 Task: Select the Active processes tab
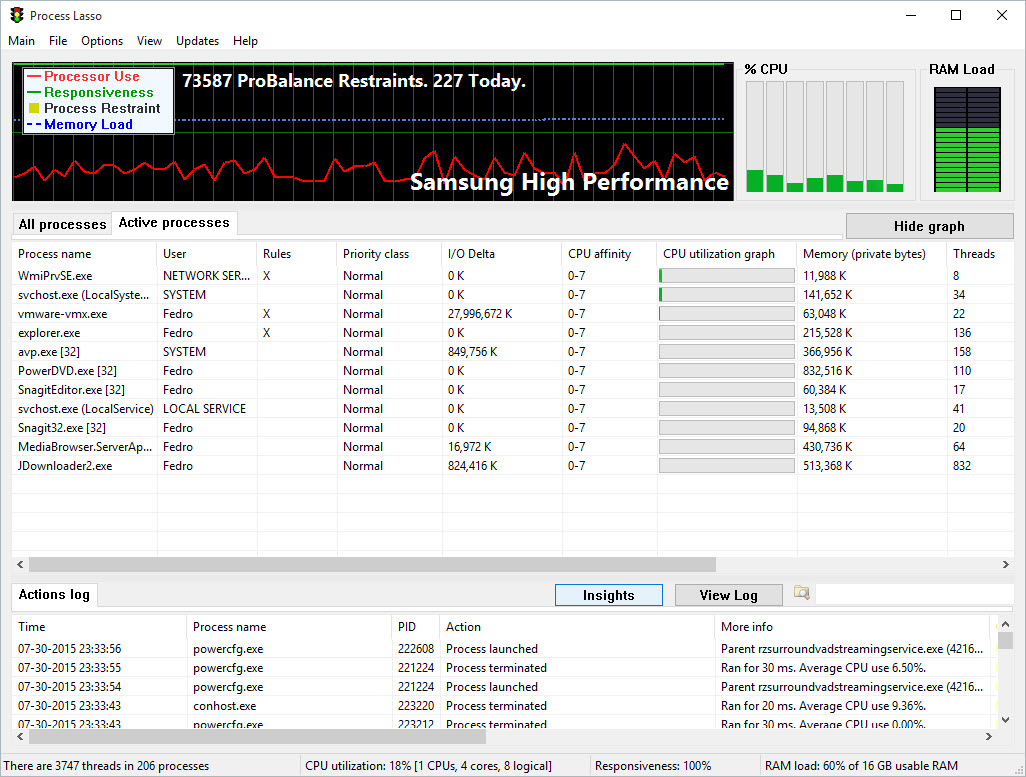pyautogui.click(x=174, y=223)
